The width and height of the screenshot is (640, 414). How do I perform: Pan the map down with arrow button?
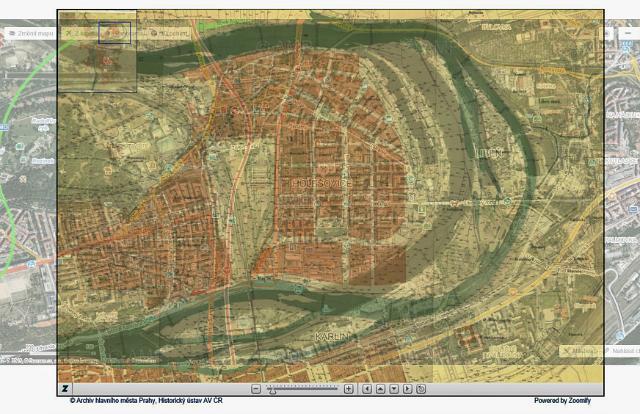(394, 389)
